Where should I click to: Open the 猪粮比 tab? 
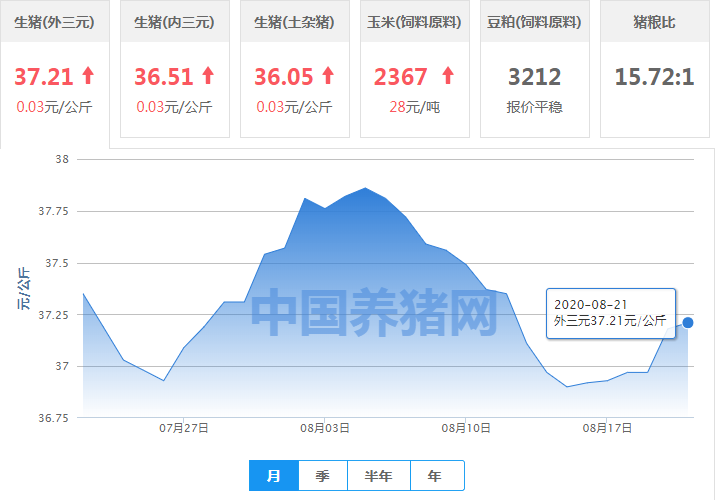654,22
